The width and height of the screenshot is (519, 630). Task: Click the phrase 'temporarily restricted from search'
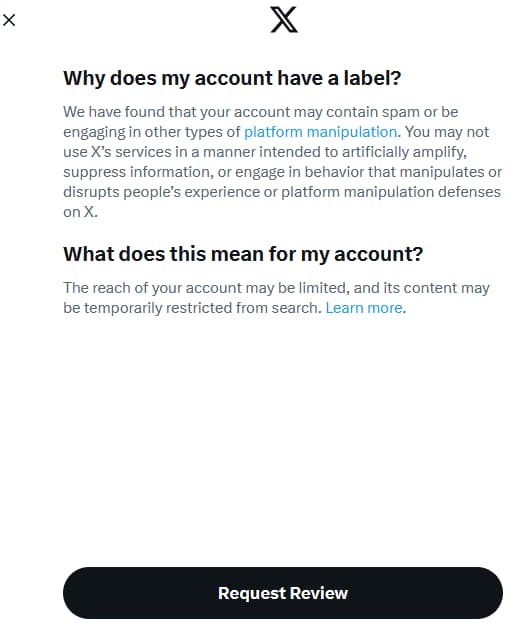click(203, 308)
